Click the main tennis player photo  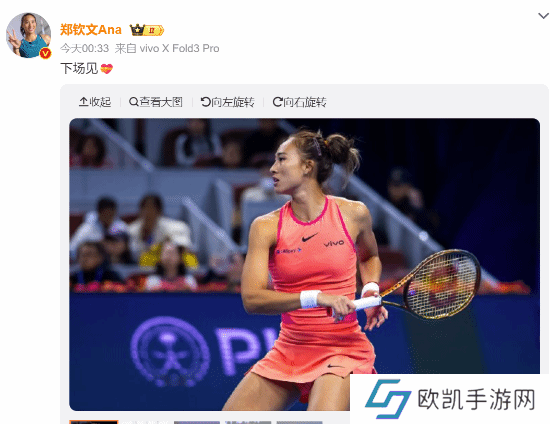(x=304, y=264)
